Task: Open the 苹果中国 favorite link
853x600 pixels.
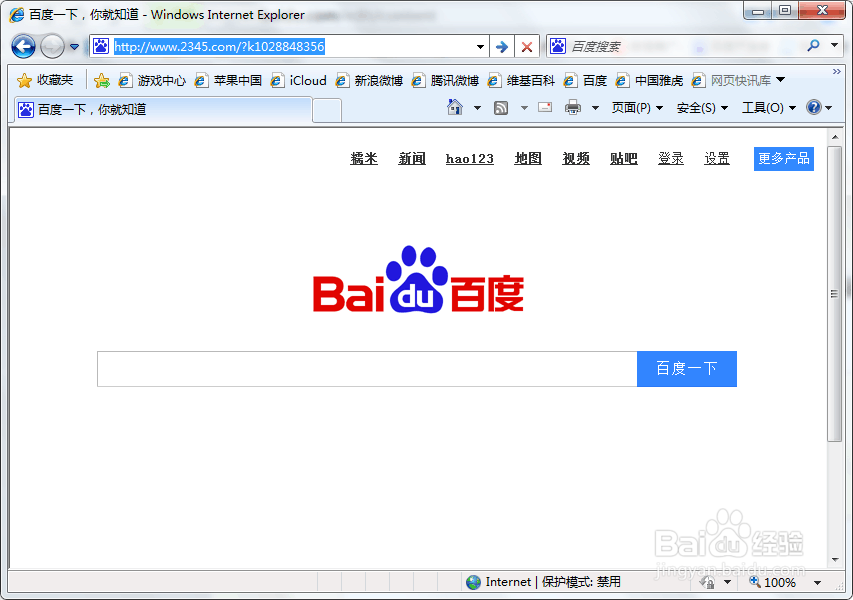Action: (x=228, y=81)
